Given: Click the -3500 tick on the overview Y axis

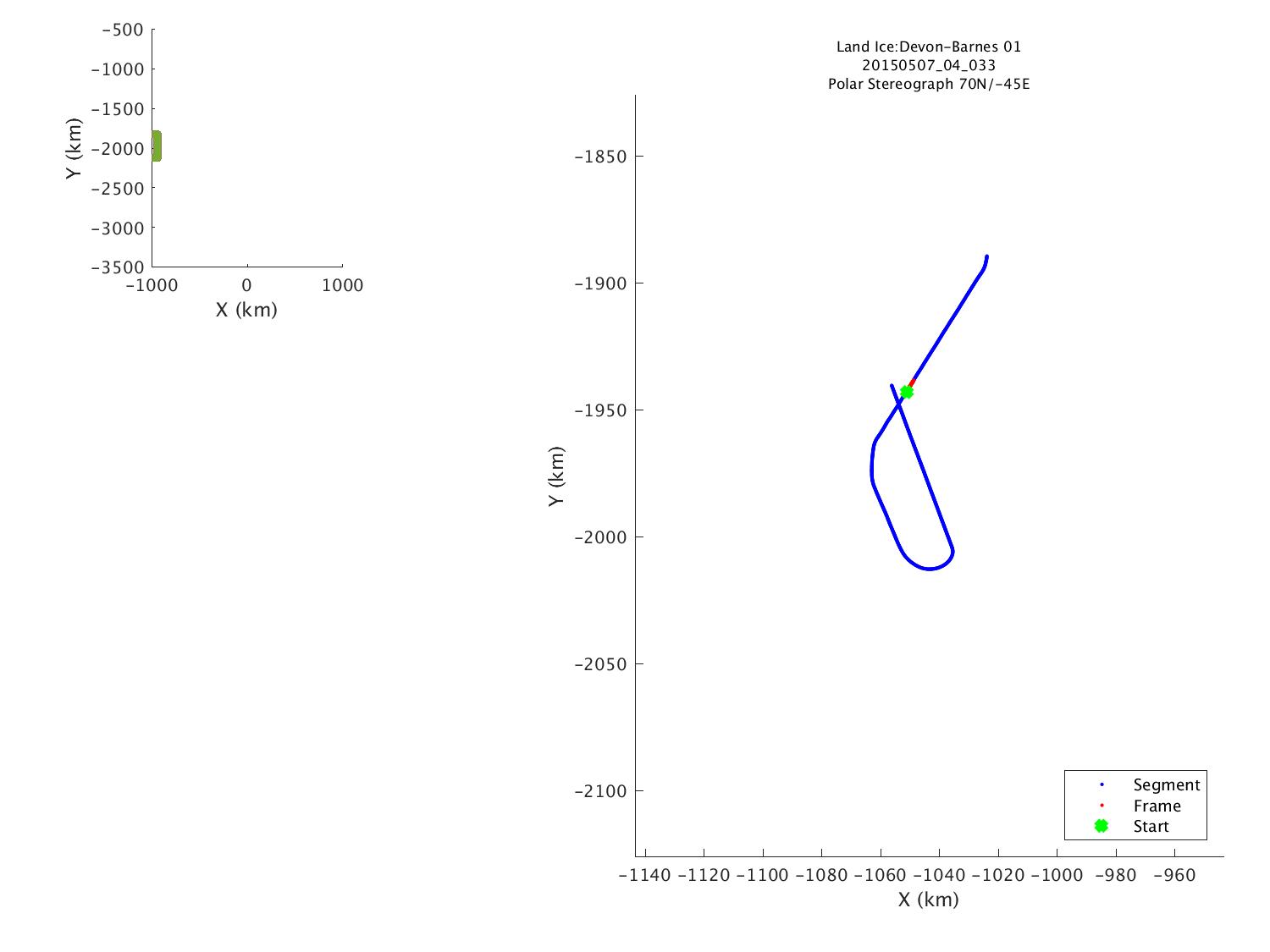Looking at the screenshot, I should [117, 267].
